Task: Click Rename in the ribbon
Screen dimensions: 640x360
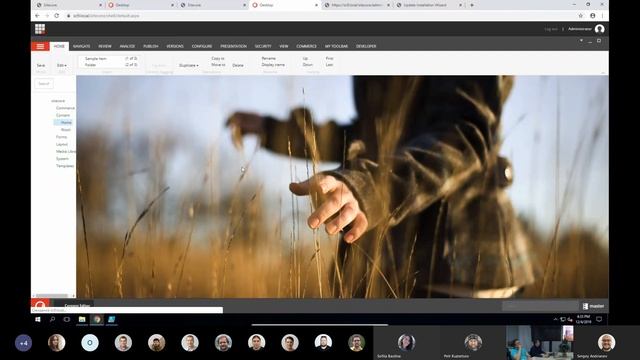Action: (x=269, y=58)
